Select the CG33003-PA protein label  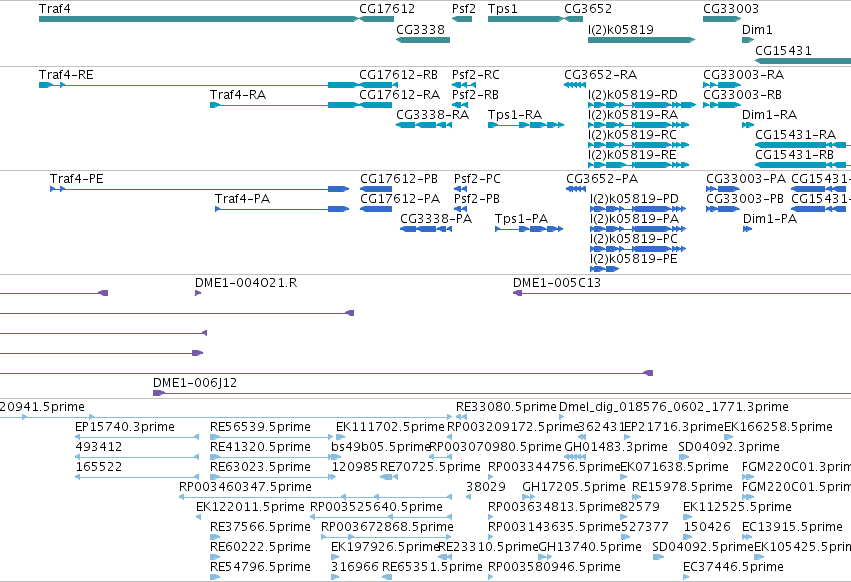tap(746, 179)
